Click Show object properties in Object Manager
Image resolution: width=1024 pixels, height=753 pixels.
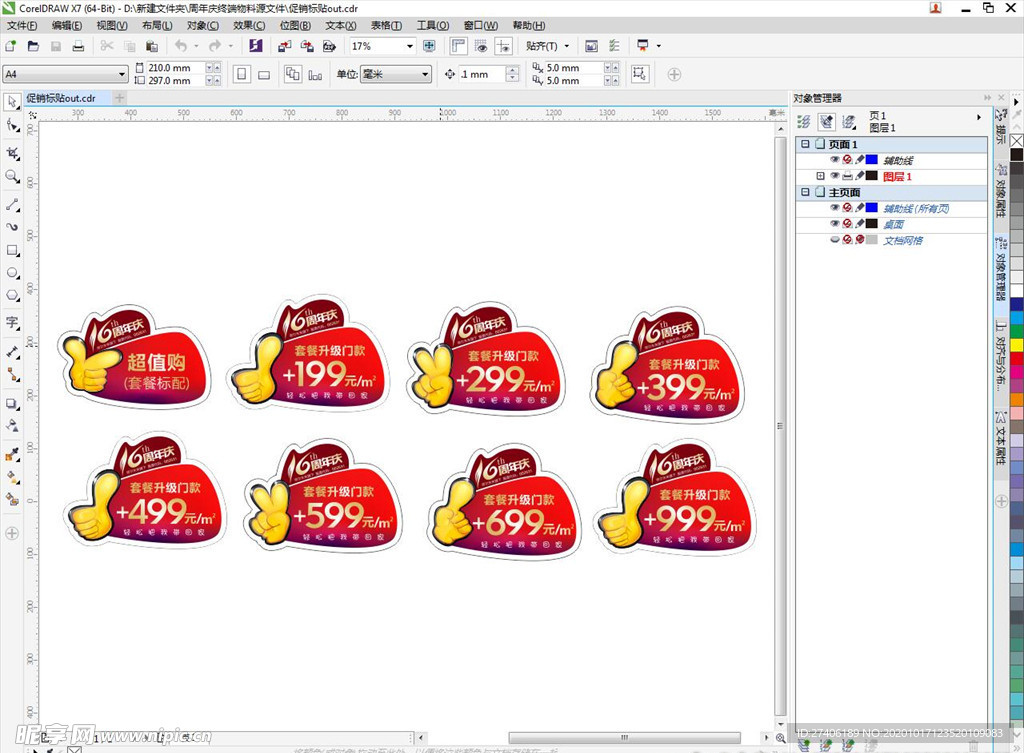tap(805, 121)
